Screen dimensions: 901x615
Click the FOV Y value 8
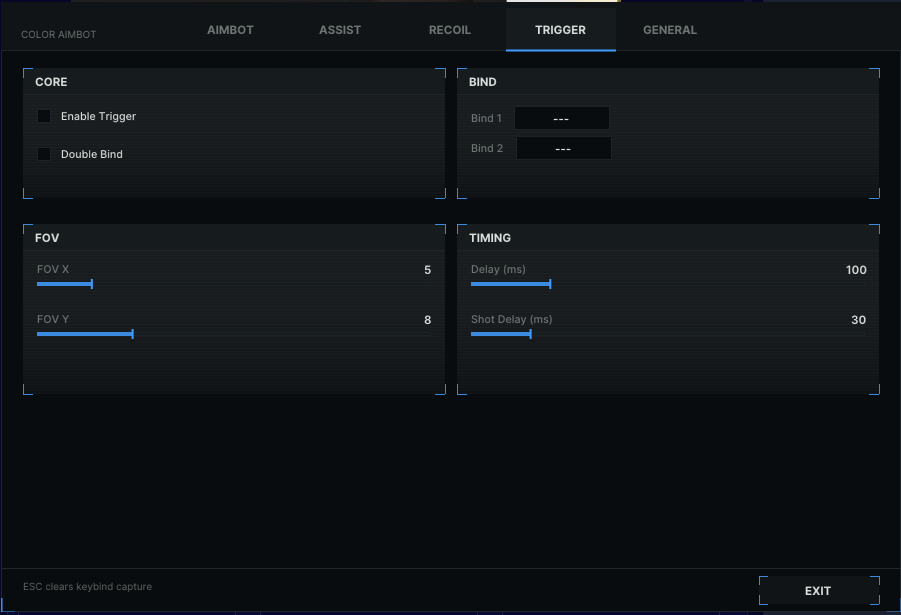coord(428,320)
